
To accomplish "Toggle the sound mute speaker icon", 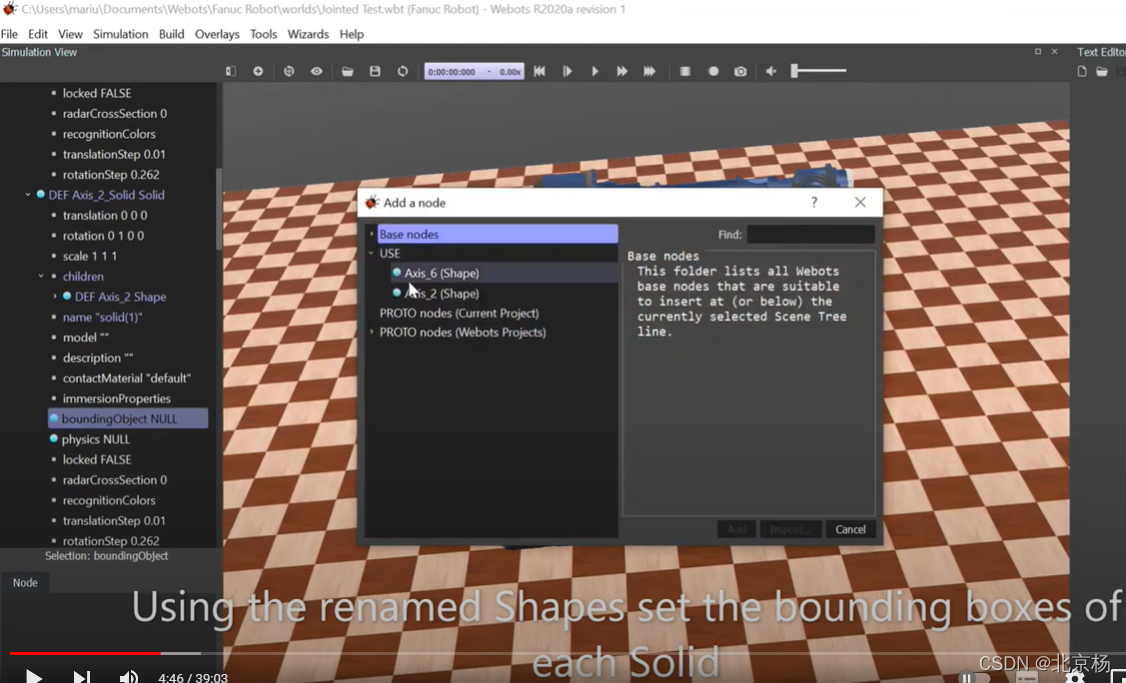I will [771, 71].
